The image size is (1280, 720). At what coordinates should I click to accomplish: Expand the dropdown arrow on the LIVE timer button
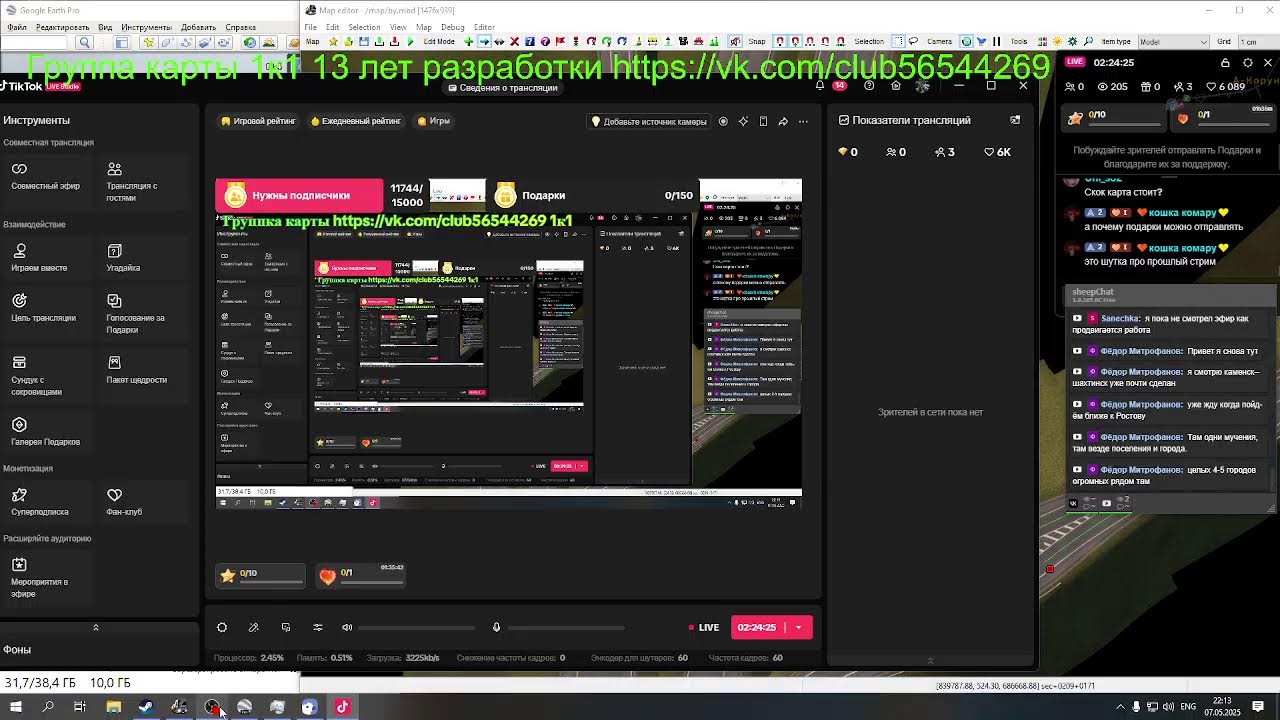(x=798, y=627)
